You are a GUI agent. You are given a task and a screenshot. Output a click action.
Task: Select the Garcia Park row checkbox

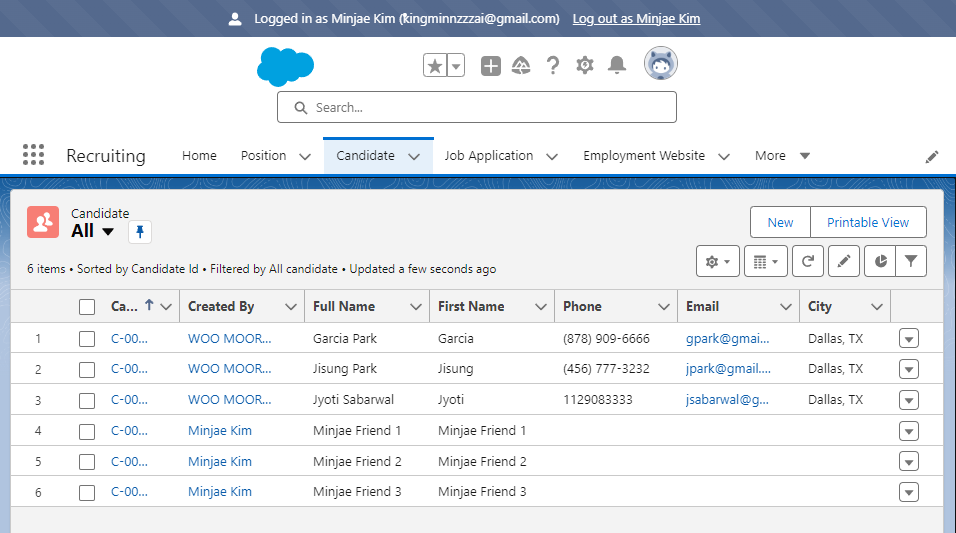87,339
